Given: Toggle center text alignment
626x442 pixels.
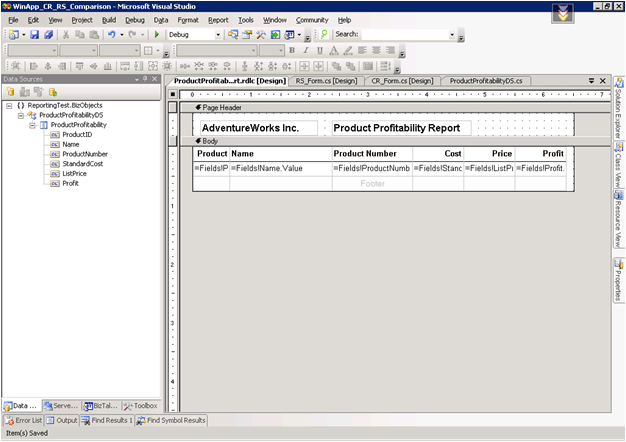Looking at the screenshot, I should pos(376,50).
